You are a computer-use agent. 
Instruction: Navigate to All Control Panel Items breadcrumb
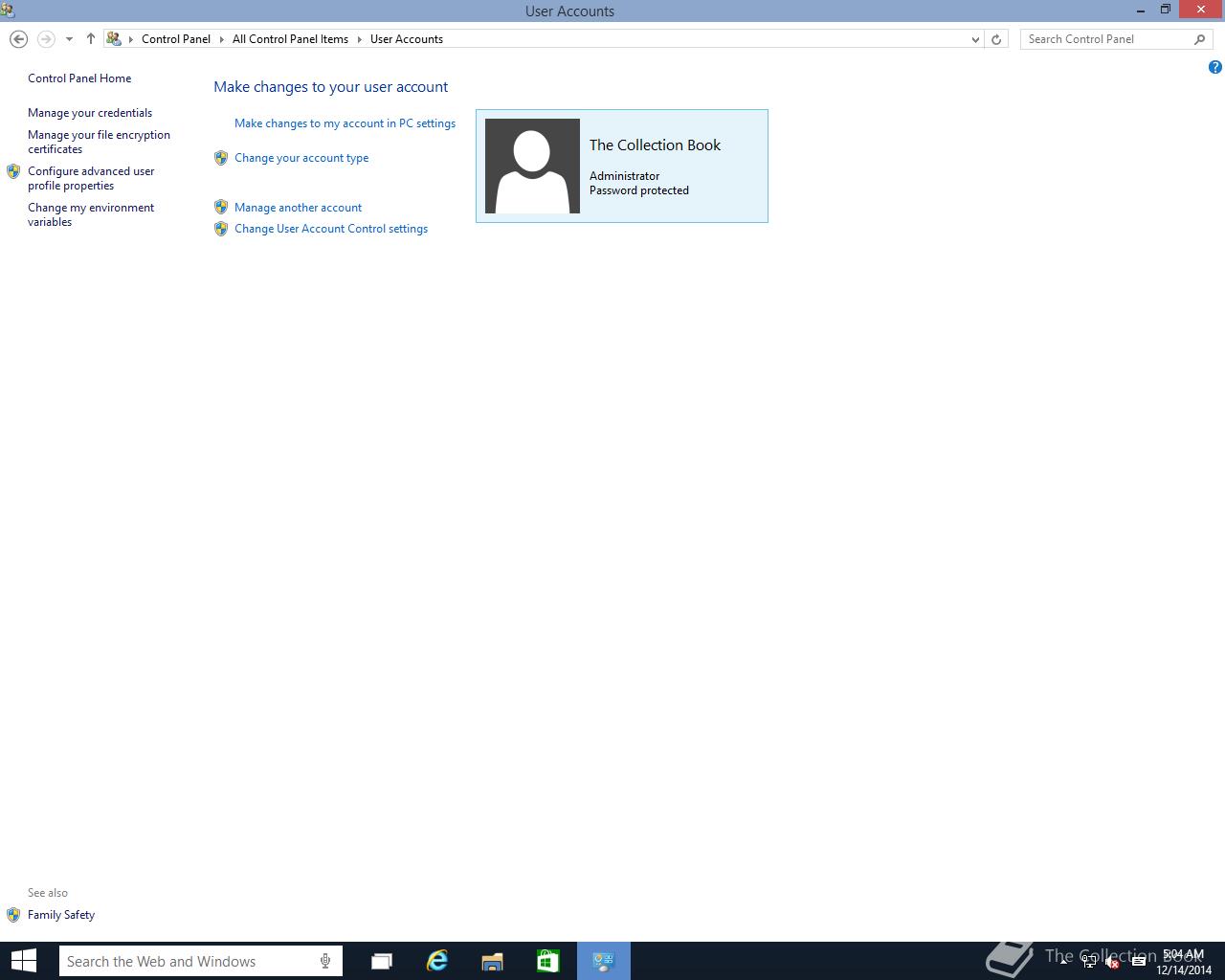click(x=290, y=39)
